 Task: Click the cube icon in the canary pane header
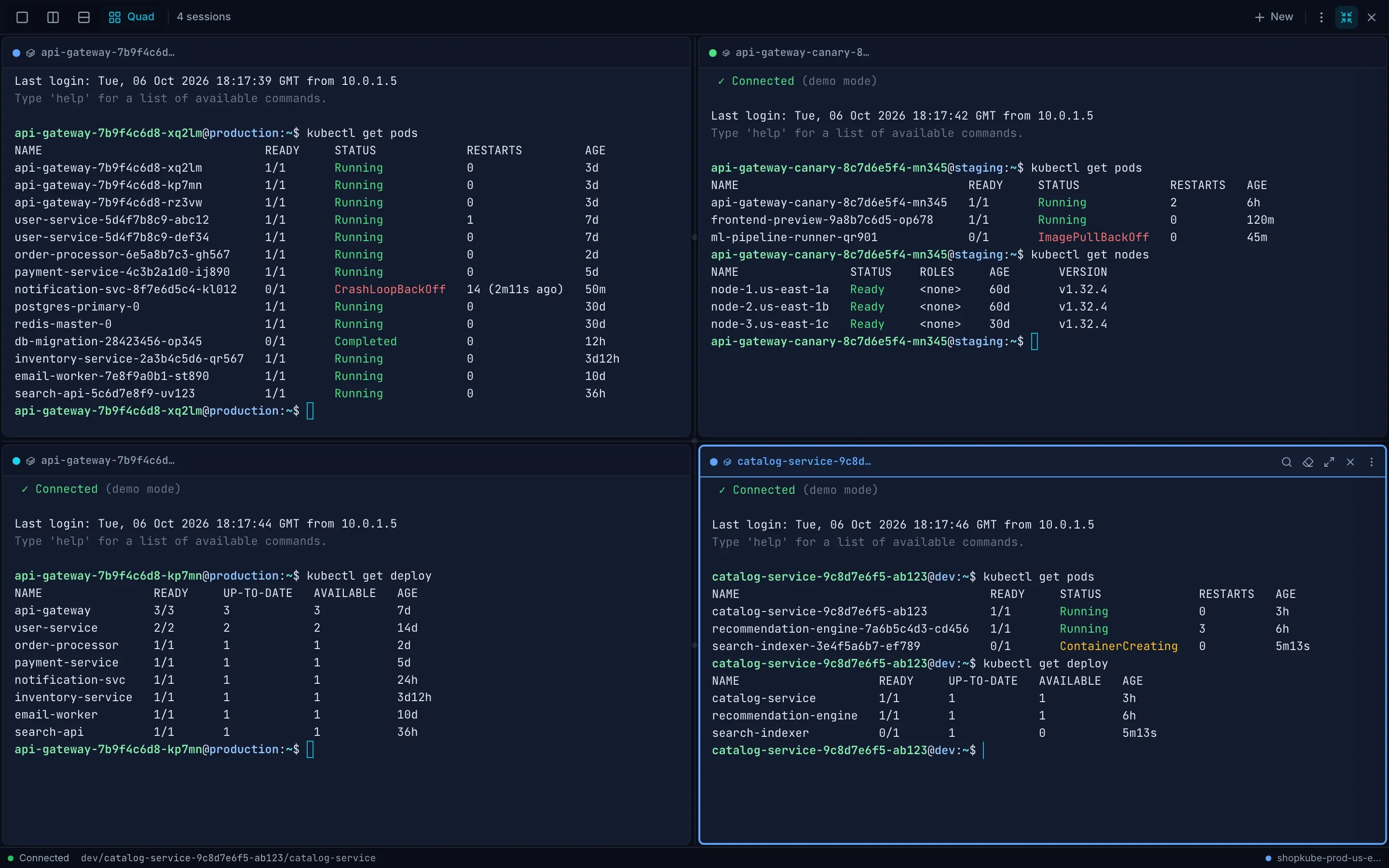tap(726, 53)
